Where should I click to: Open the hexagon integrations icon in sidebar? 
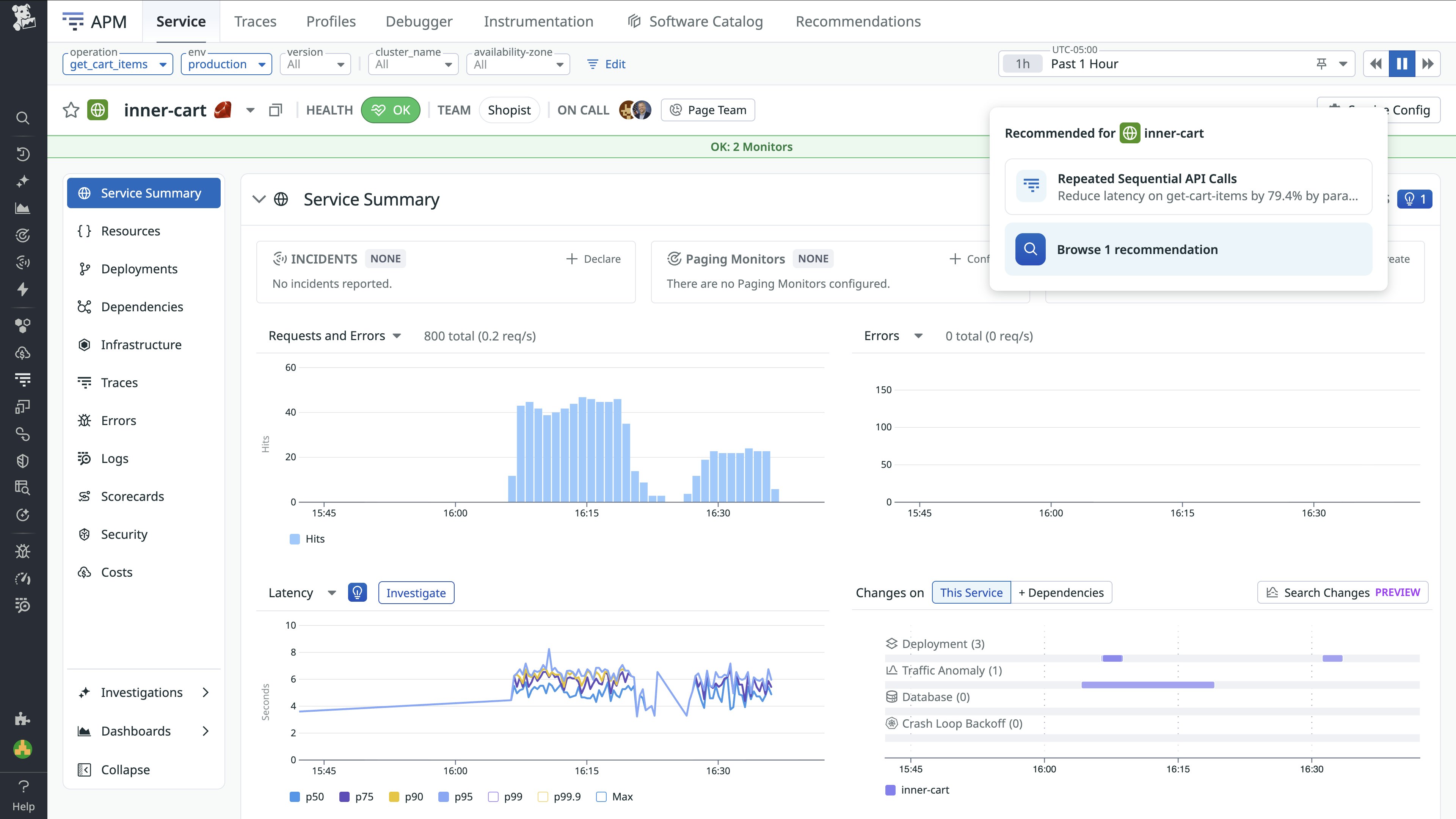tap(23, 325)
